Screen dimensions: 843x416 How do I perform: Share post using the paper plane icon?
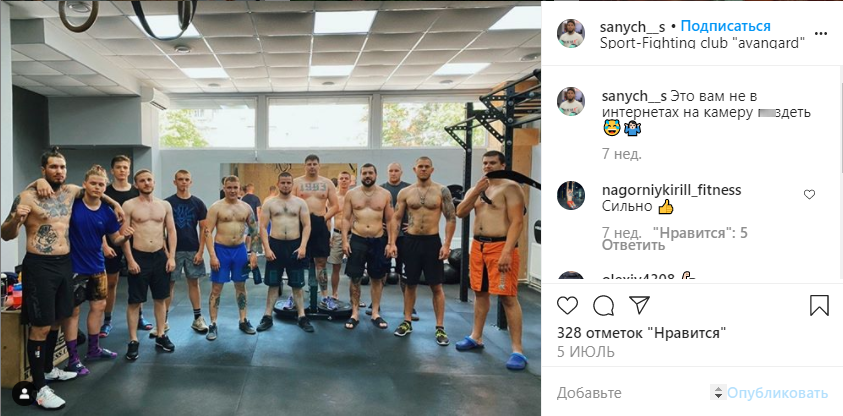coord(639,305)
